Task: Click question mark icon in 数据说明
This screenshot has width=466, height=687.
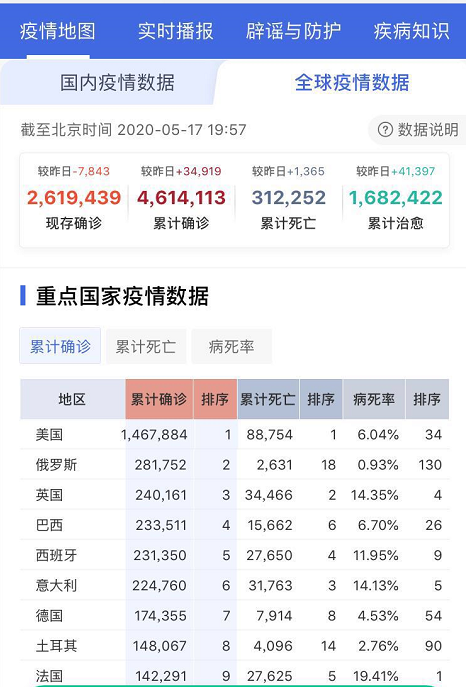Action: pos(385,130)
